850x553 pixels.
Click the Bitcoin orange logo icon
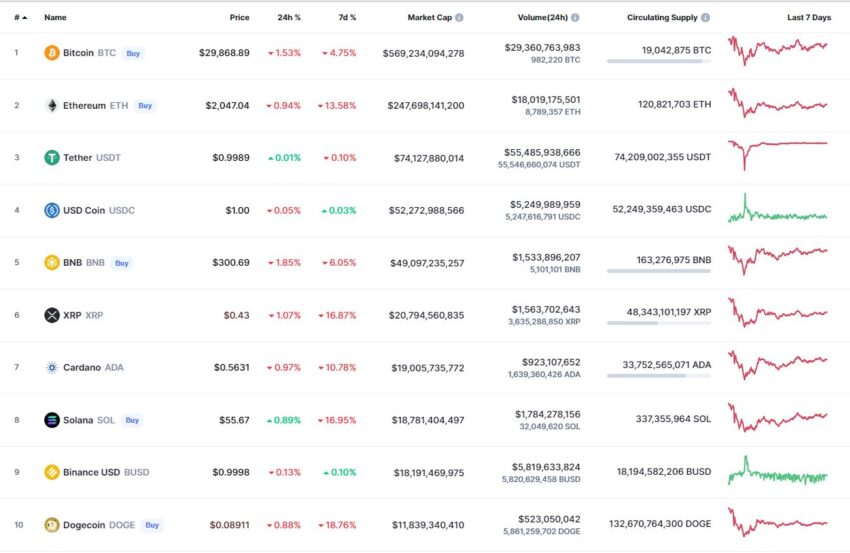pos(51,53)
